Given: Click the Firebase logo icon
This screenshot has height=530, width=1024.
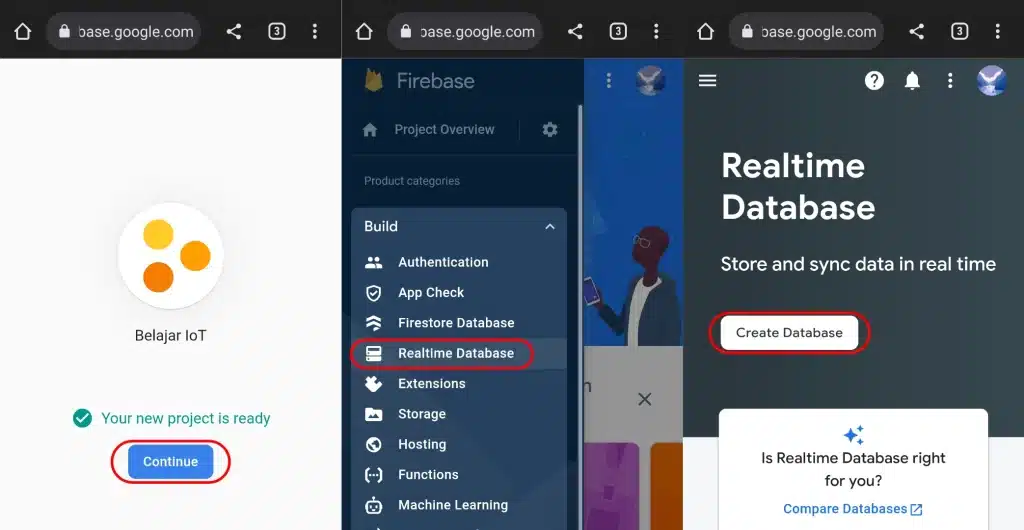Looking at the screenshot, I should 374,81.
